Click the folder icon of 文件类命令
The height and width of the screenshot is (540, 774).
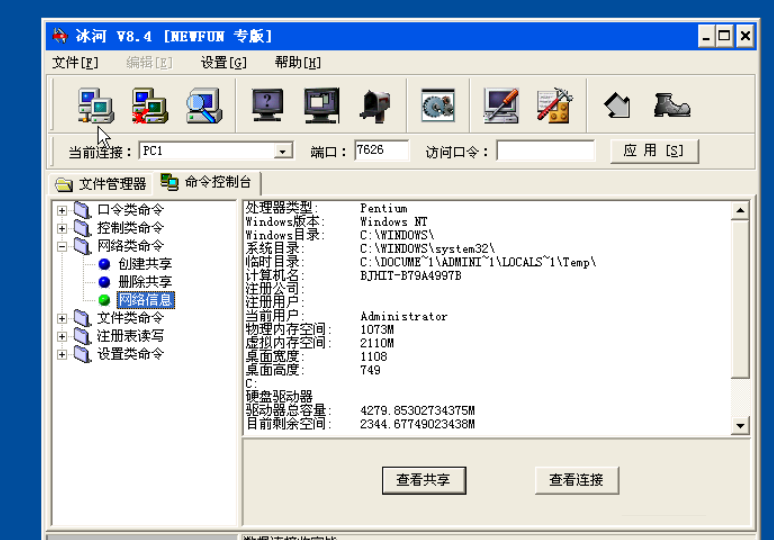click(x=82, y=318)
